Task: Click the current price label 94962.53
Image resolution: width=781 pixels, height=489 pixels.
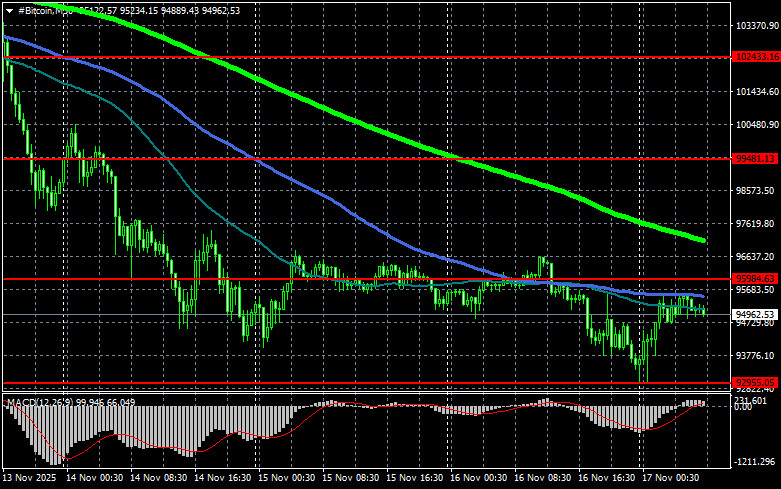Action: [755, 314]
